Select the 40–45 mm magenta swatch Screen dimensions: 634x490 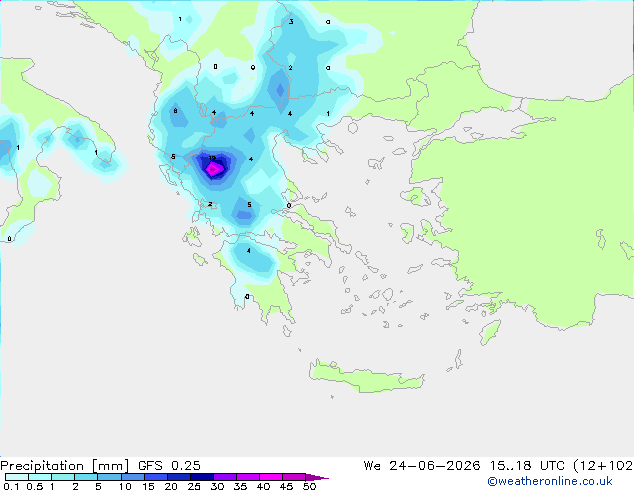[271, 477]
